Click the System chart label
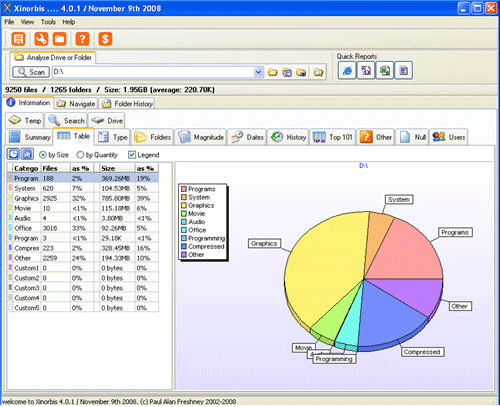500x407 pixels. pos(399,200)
